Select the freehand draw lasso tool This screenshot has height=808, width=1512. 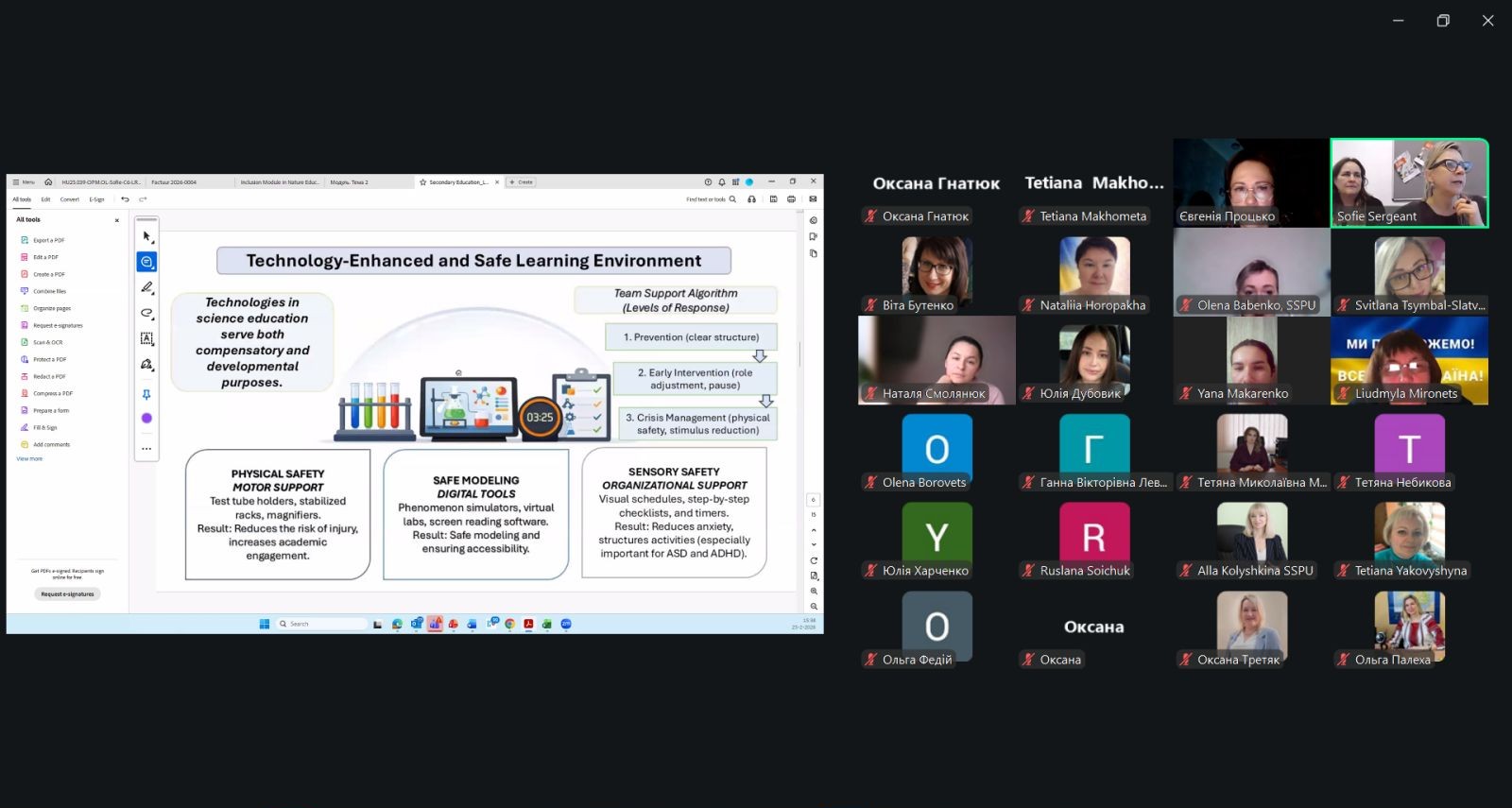[x=146, y=313]
